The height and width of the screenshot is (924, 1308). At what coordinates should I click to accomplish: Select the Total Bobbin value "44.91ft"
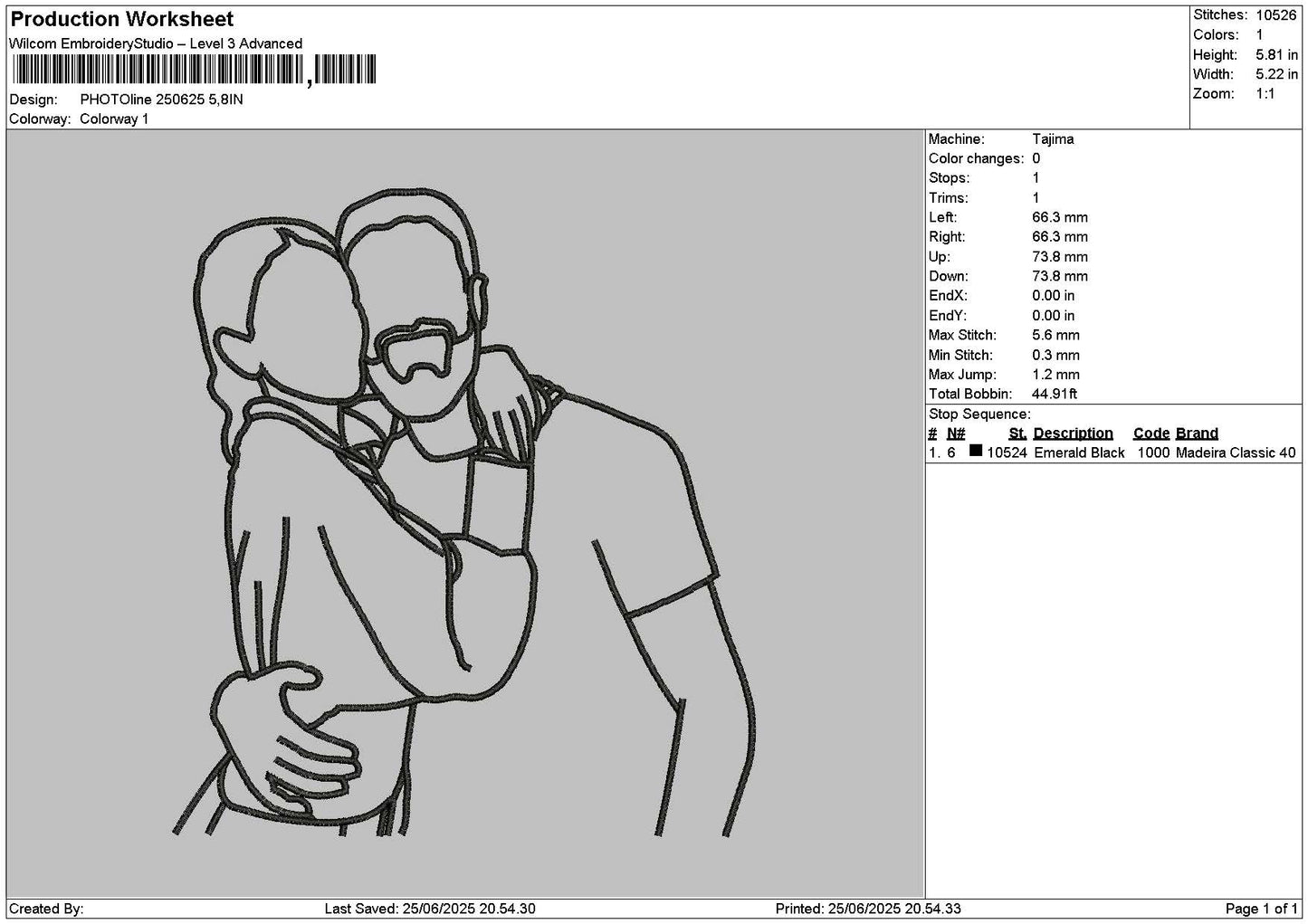point(1055,395)
